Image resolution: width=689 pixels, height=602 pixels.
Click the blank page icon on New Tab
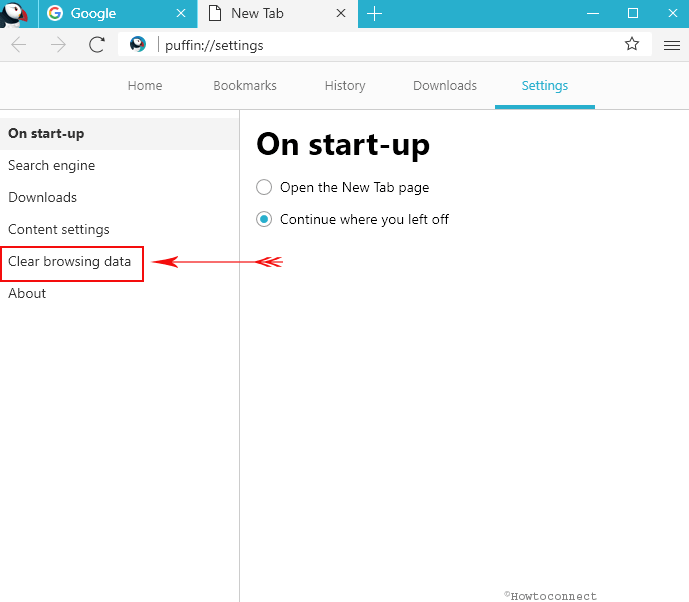(214, 13)
